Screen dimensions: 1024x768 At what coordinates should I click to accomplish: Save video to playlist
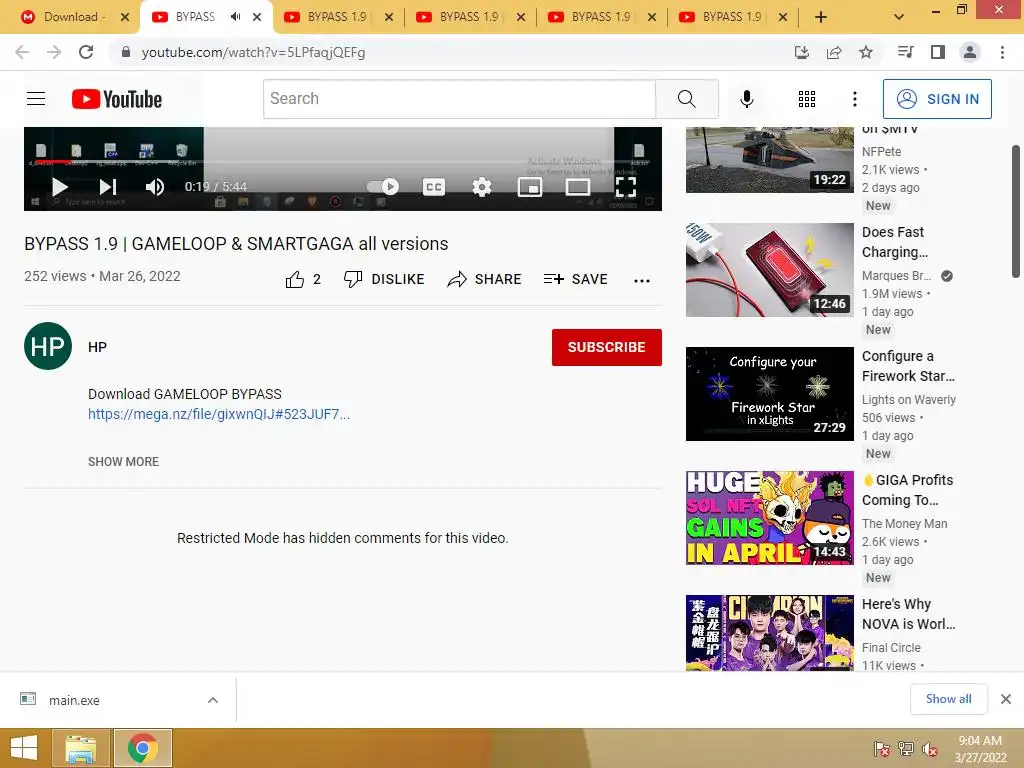[575, 280]
